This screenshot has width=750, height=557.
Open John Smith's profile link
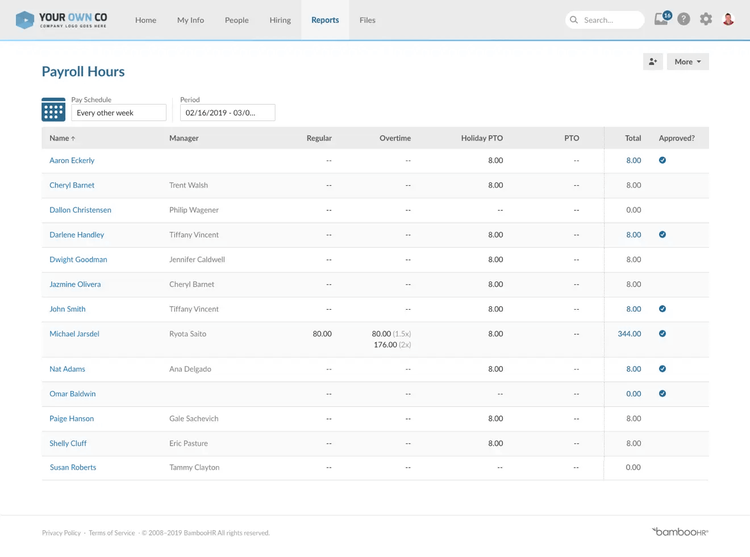pos(67,309)
